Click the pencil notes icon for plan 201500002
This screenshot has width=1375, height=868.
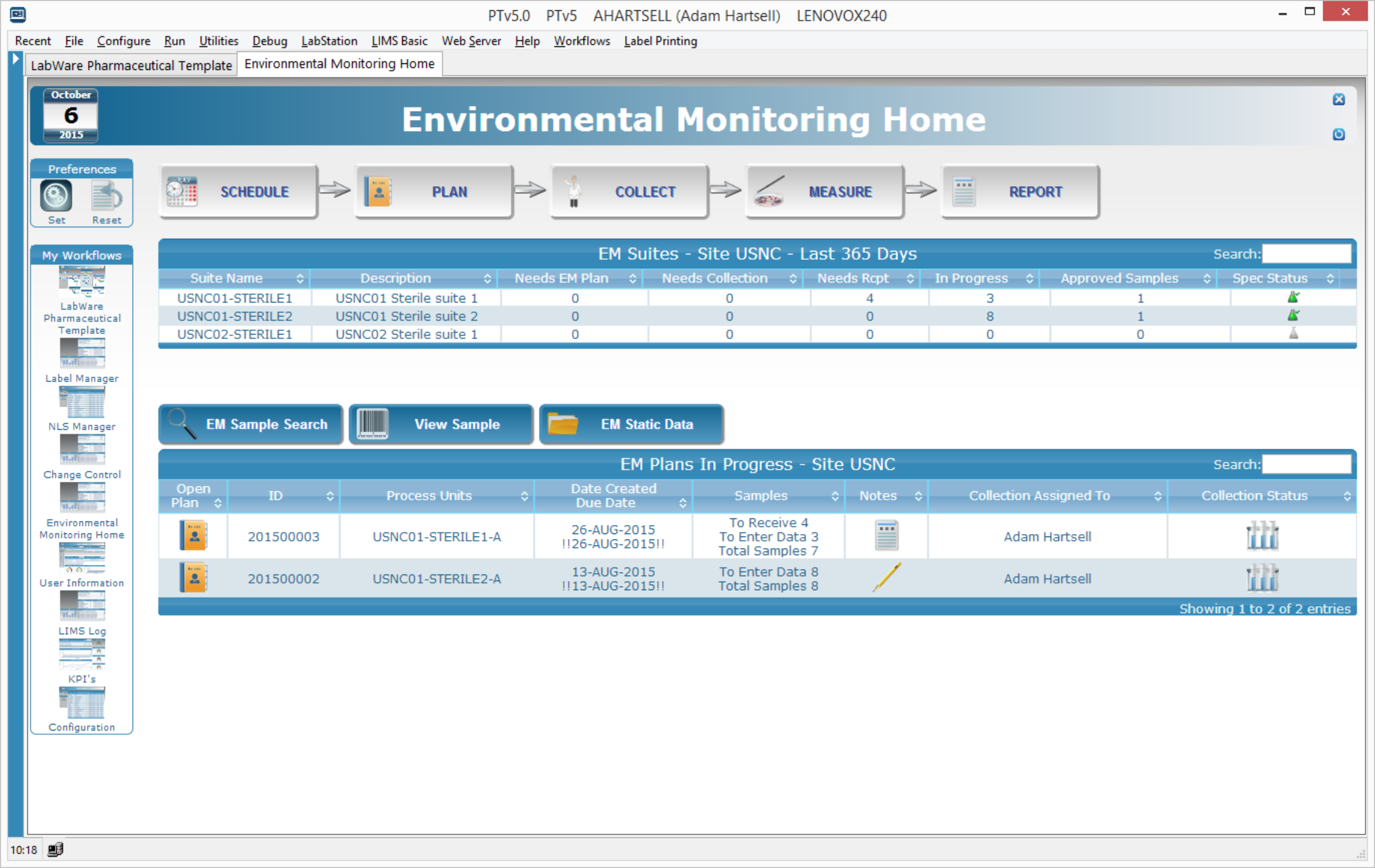click(886, 577)
